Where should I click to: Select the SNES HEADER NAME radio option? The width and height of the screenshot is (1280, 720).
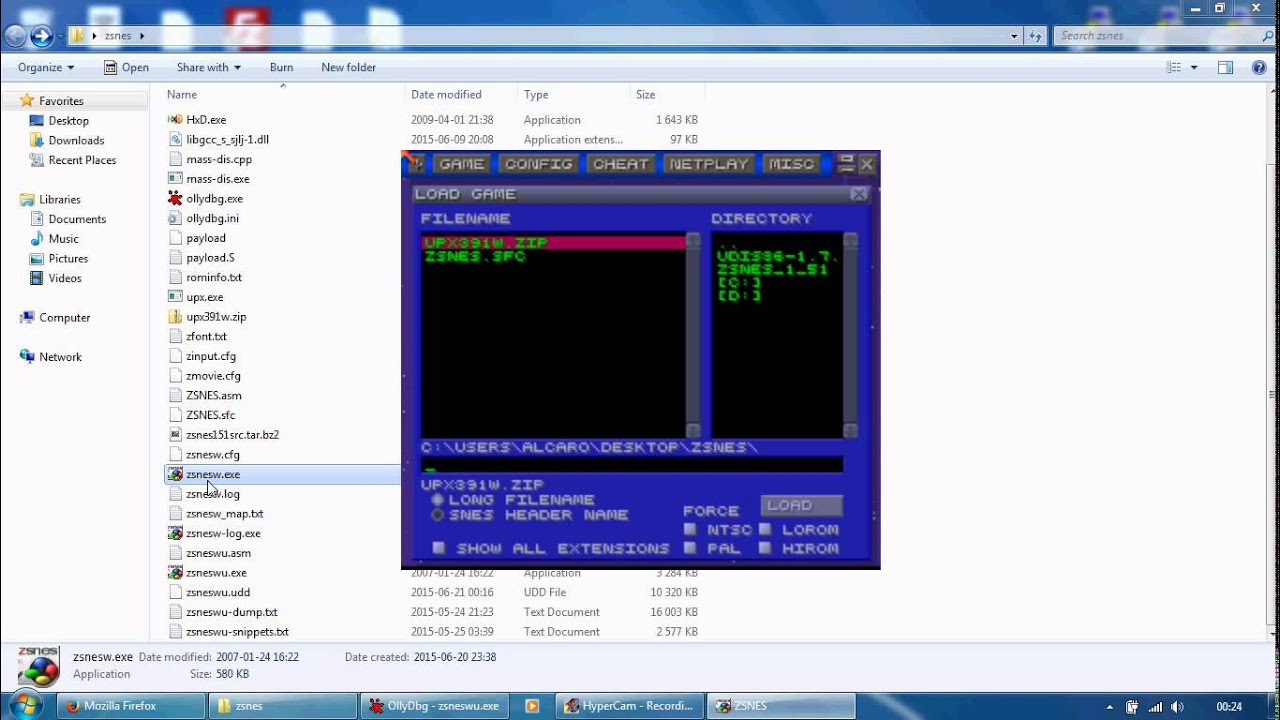(437, 515)
